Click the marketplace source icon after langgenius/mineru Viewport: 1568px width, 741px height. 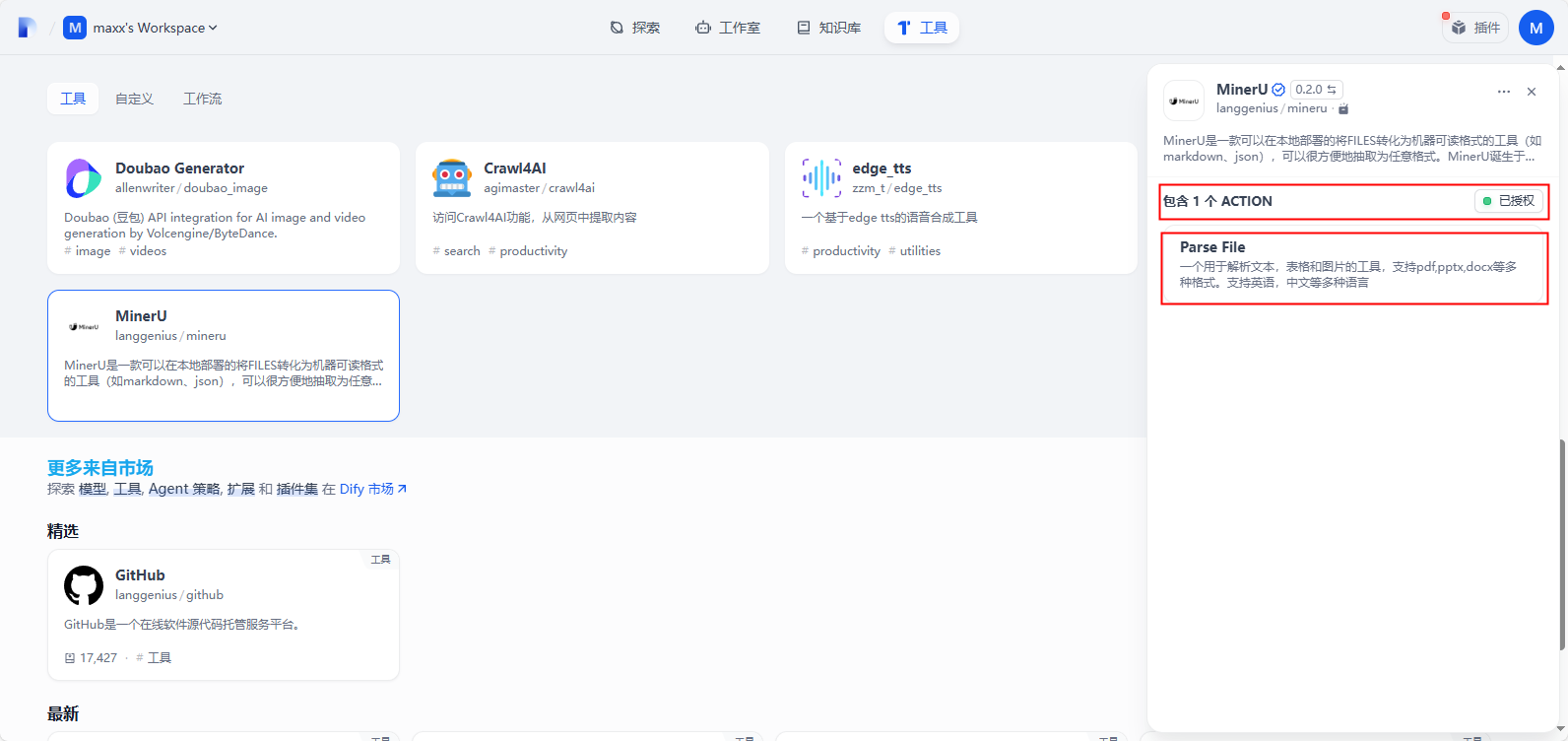coord(1343,109)
